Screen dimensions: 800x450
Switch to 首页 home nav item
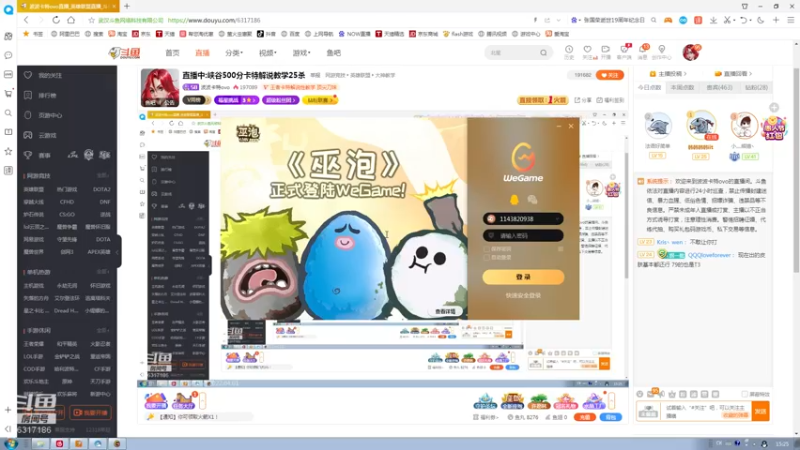172,53
